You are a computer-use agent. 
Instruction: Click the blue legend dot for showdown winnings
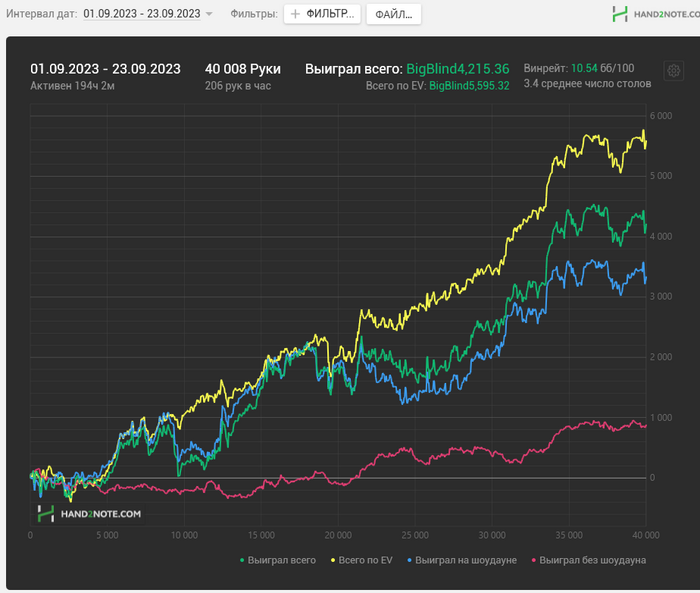tap(409, 560)
